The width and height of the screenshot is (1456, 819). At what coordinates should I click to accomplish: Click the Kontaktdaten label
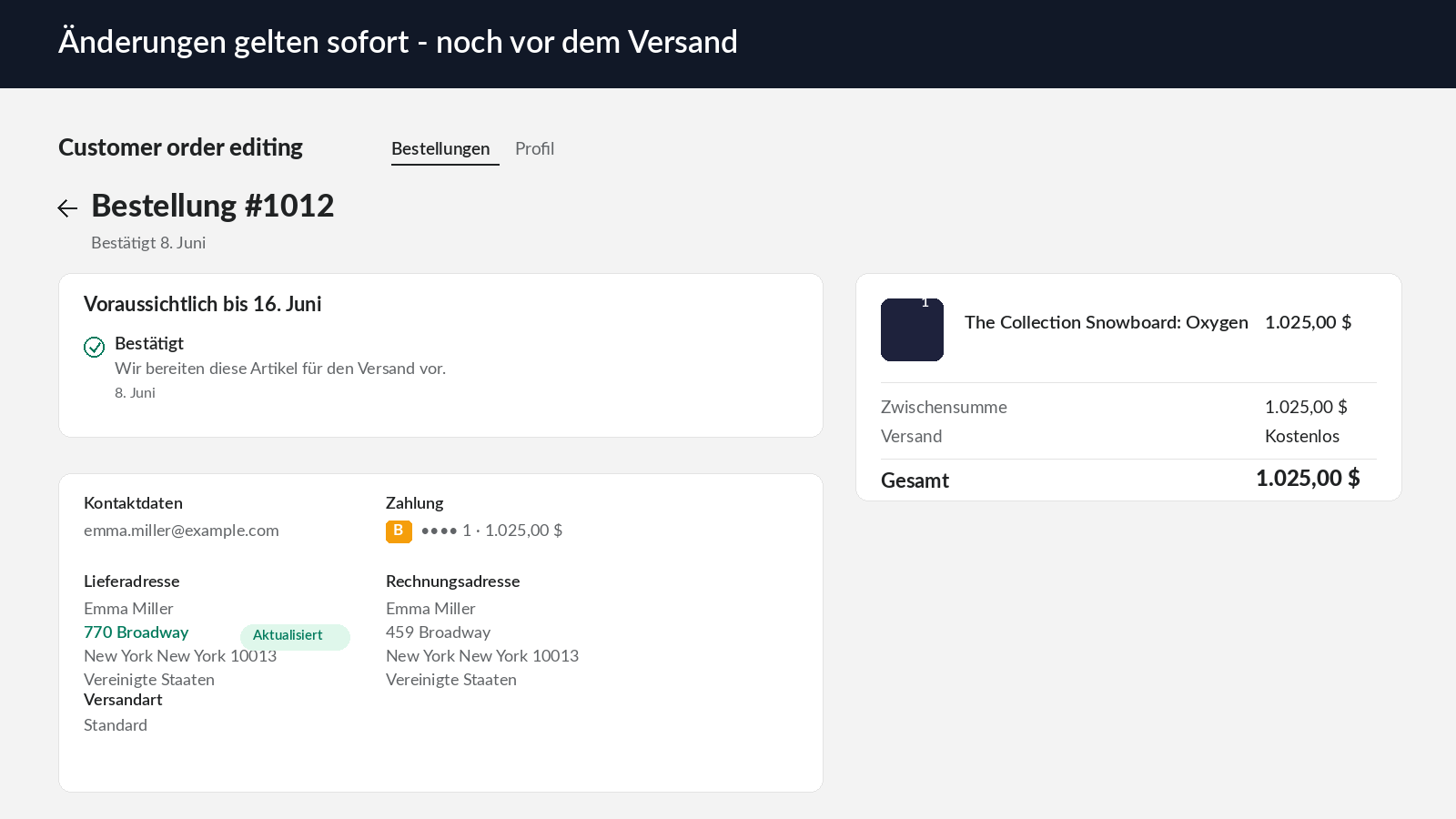tap(133, 503)
